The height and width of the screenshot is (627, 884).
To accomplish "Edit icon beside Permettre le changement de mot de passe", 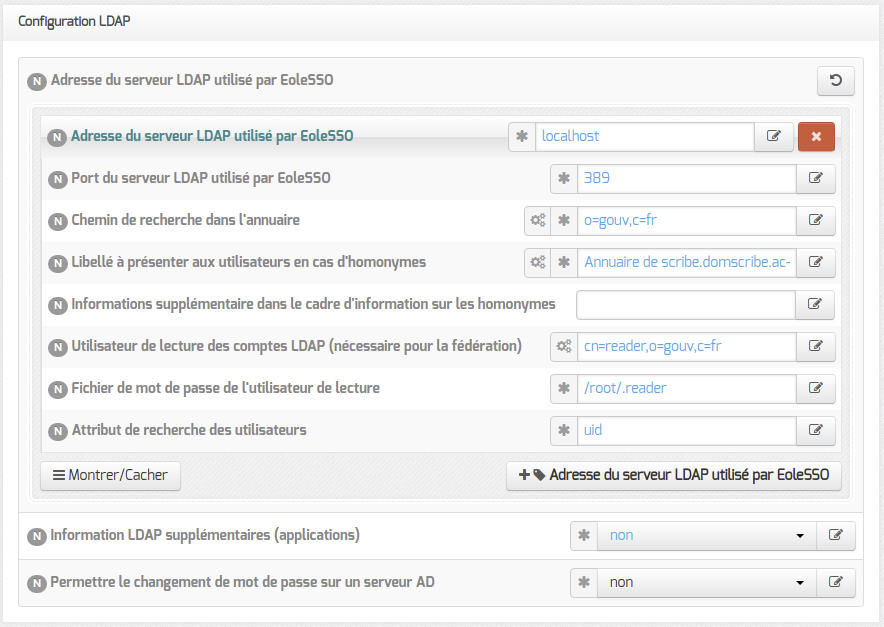I will coord(836,583).
